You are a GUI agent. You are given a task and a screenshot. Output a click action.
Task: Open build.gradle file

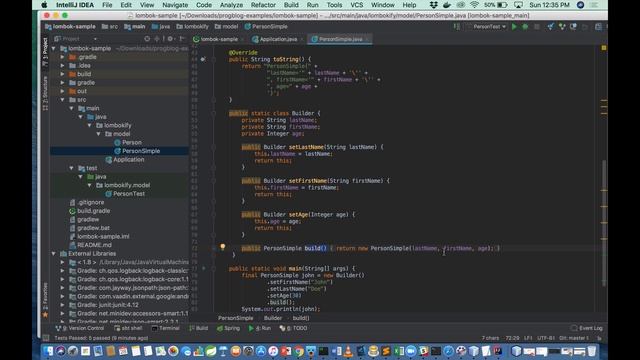tap(89, 211)
